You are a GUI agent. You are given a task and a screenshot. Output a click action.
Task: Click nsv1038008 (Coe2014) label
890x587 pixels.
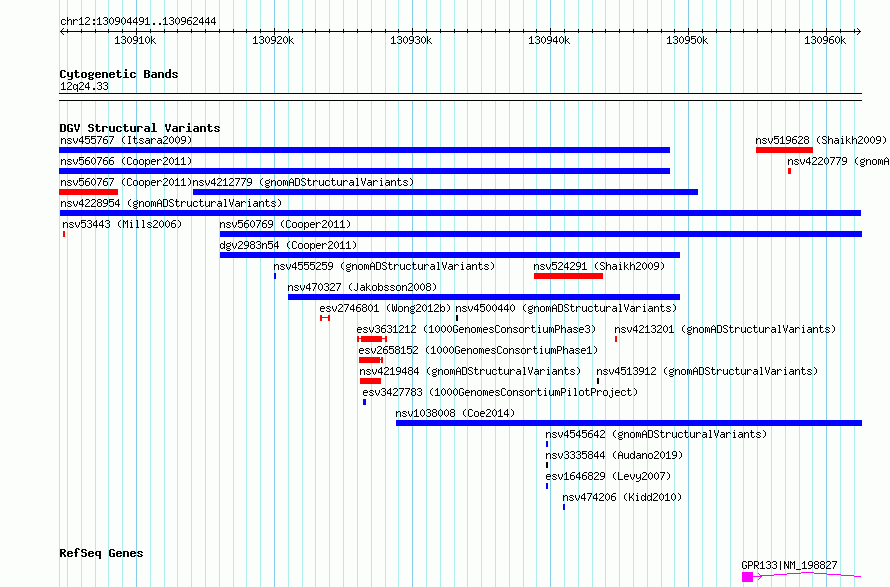[x=455, y=413]
